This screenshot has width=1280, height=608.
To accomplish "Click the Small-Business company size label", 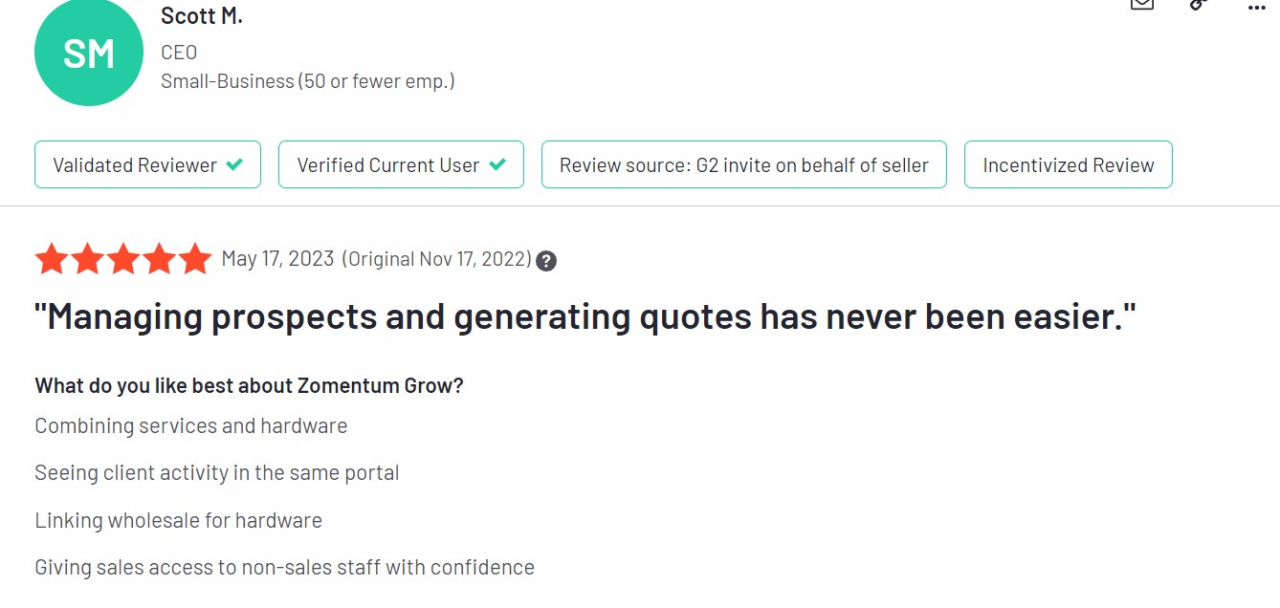I will [307, 81].
